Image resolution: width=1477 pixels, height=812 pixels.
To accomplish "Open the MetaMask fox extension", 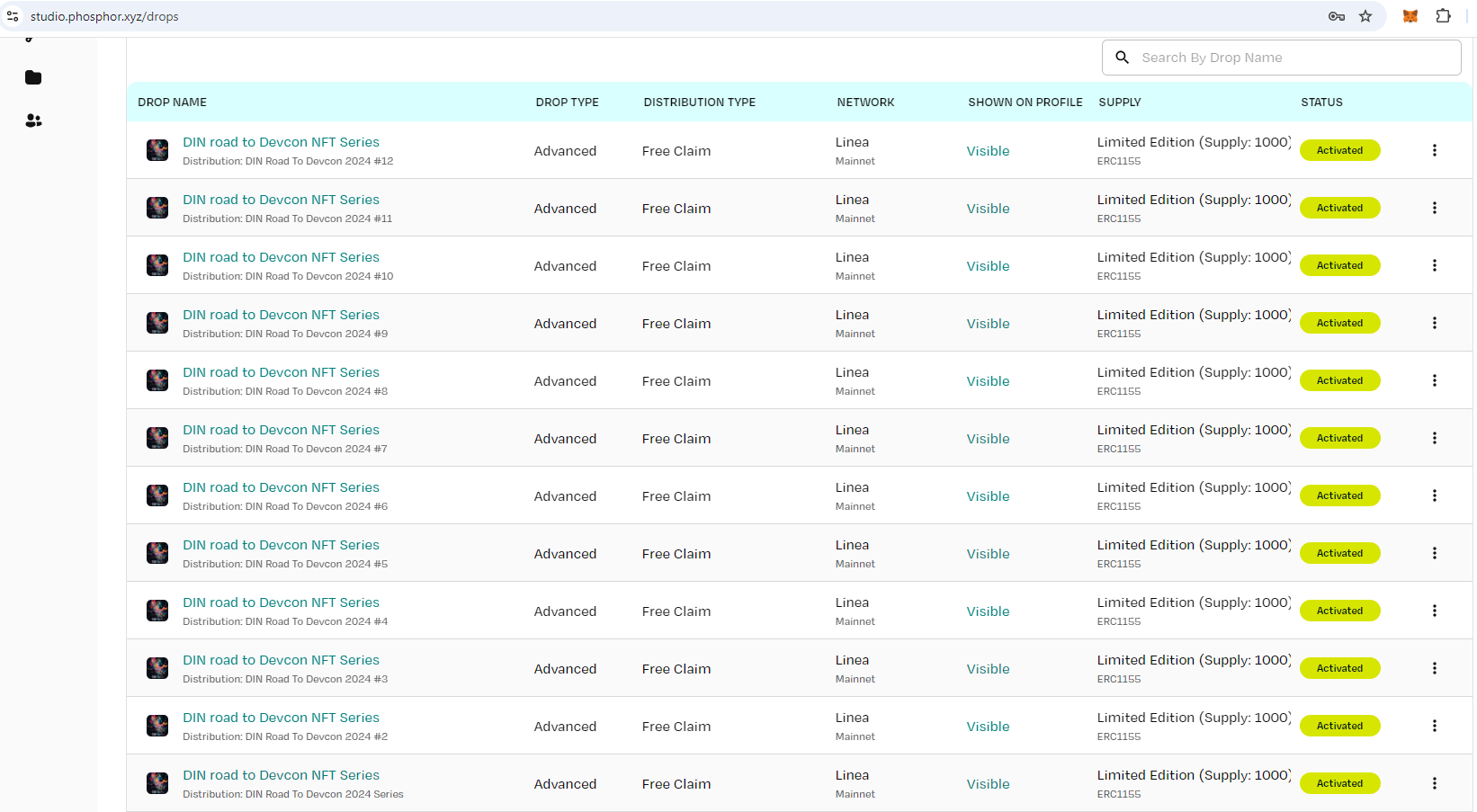I will point(1410,16).
